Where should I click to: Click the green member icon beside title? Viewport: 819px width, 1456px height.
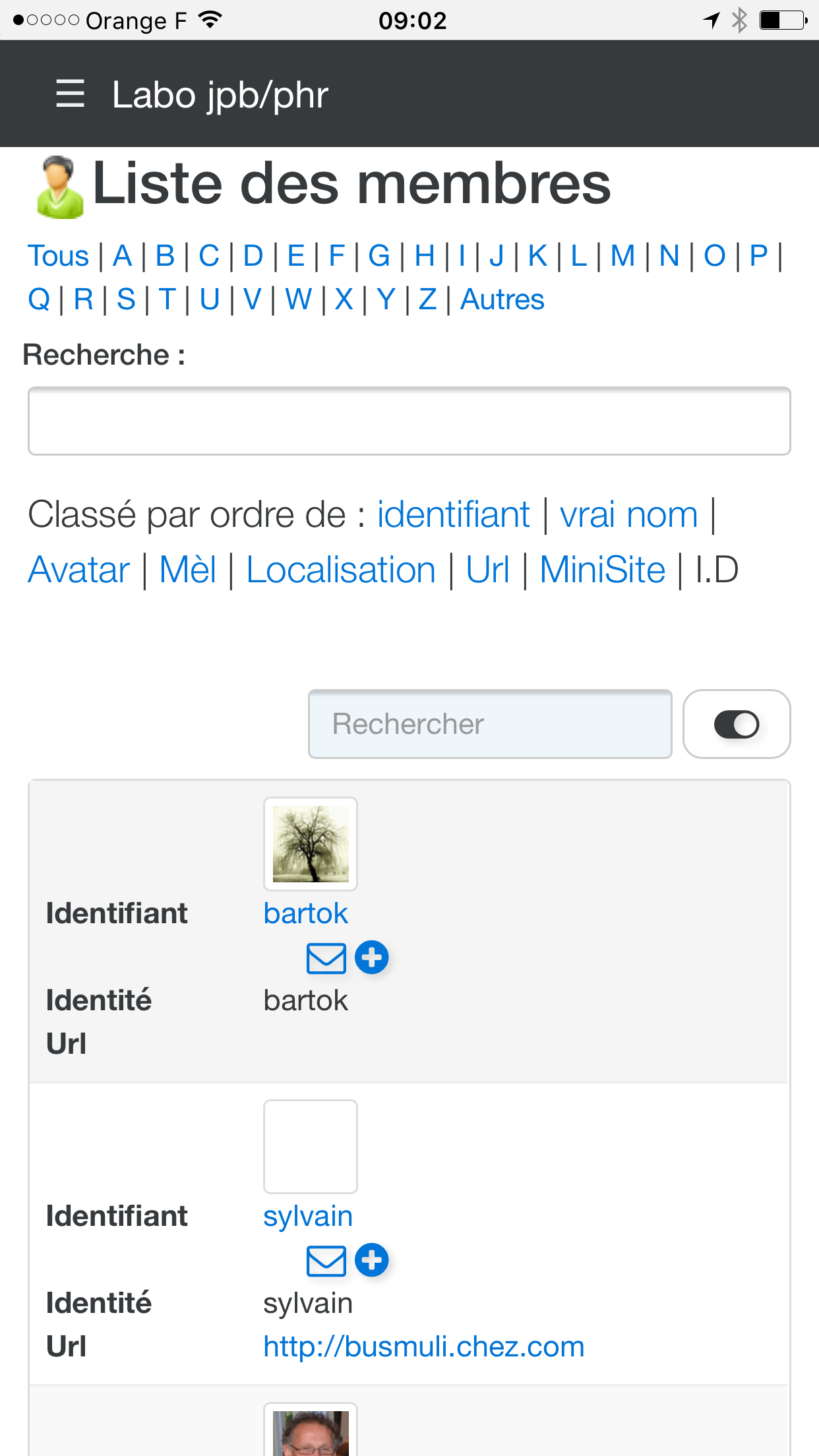(60, 187)
